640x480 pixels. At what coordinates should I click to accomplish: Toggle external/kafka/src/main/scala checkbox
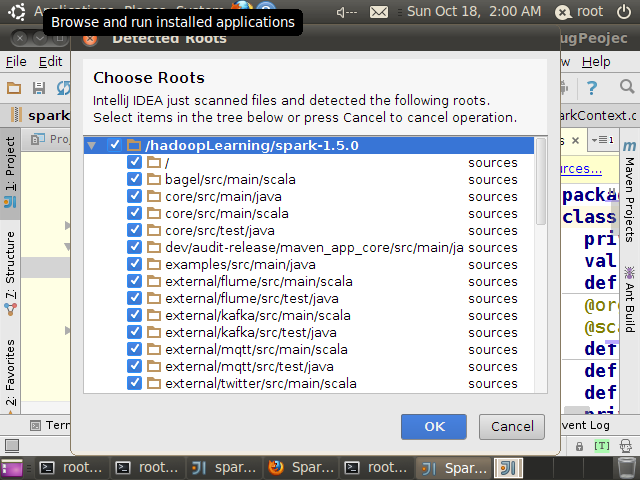tap(134, 316)
